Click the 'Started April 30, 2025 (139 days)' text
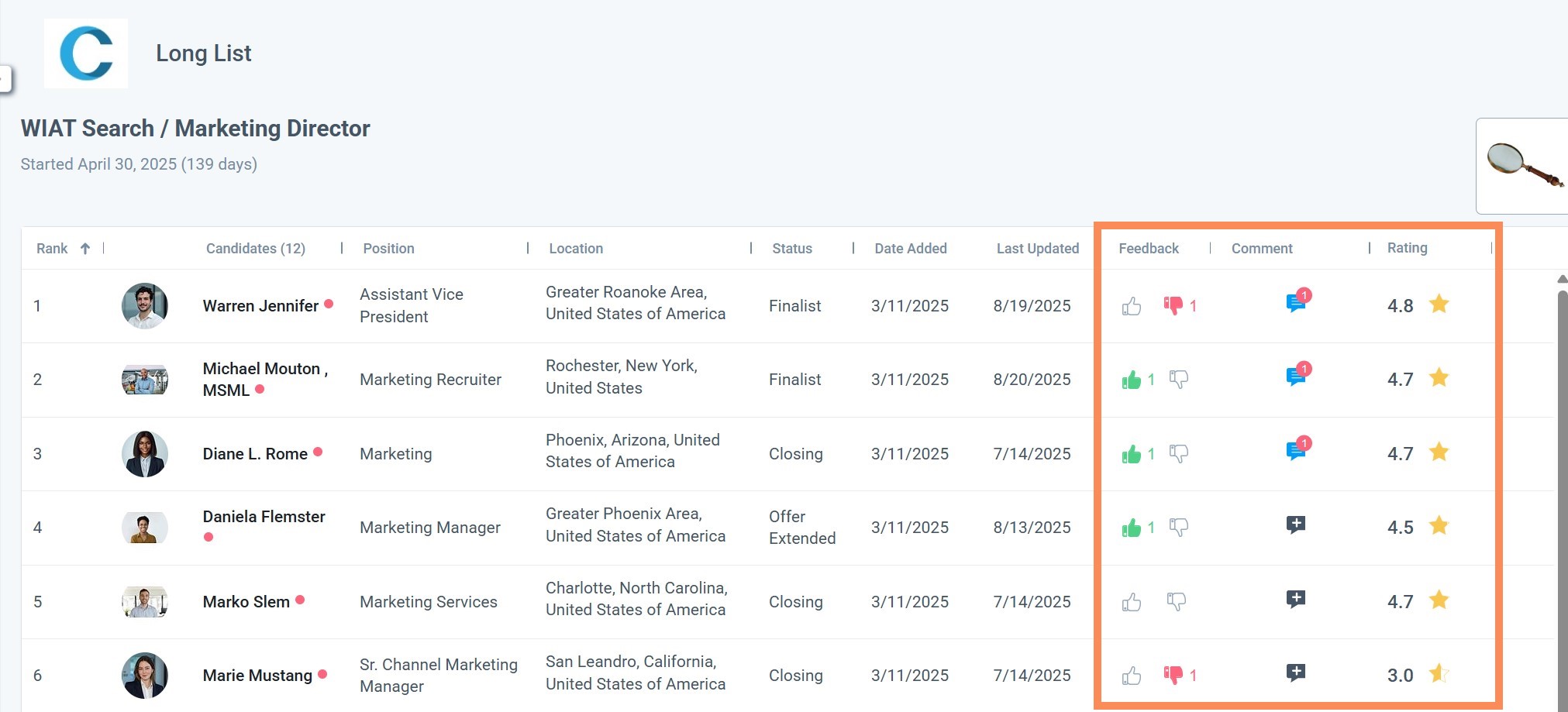Screen dimensions: 1568x712 (139, 164)
